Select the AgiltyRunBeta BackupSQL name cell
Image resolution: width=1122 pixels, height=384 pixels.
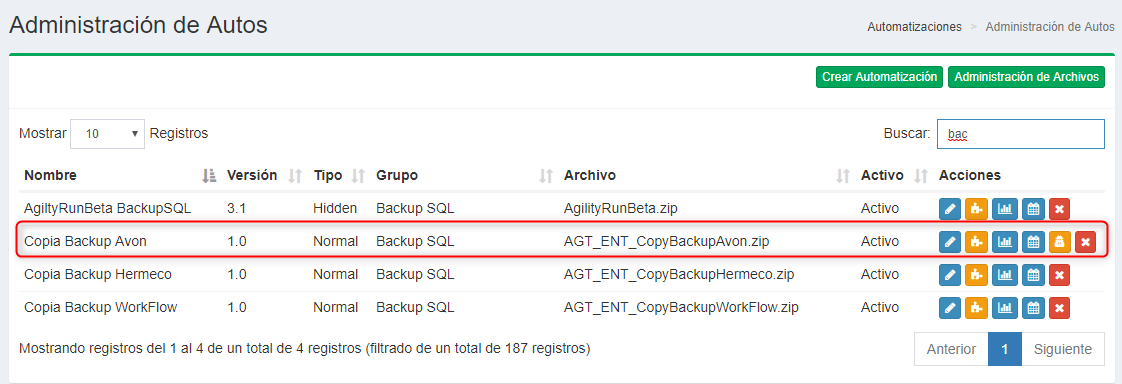click(107, 209)
